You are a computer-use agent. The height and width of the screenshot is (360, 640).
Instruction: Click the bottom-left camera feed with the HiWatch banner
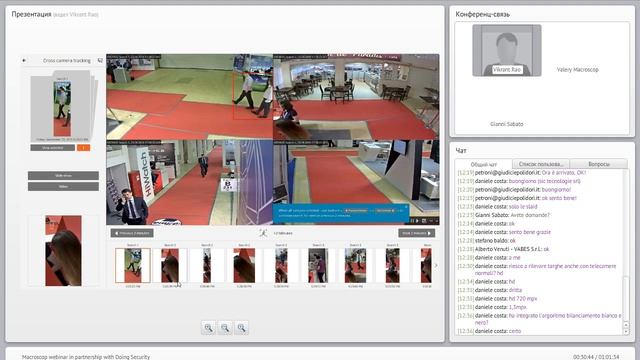pyautogui.click(x=189, y=182)
